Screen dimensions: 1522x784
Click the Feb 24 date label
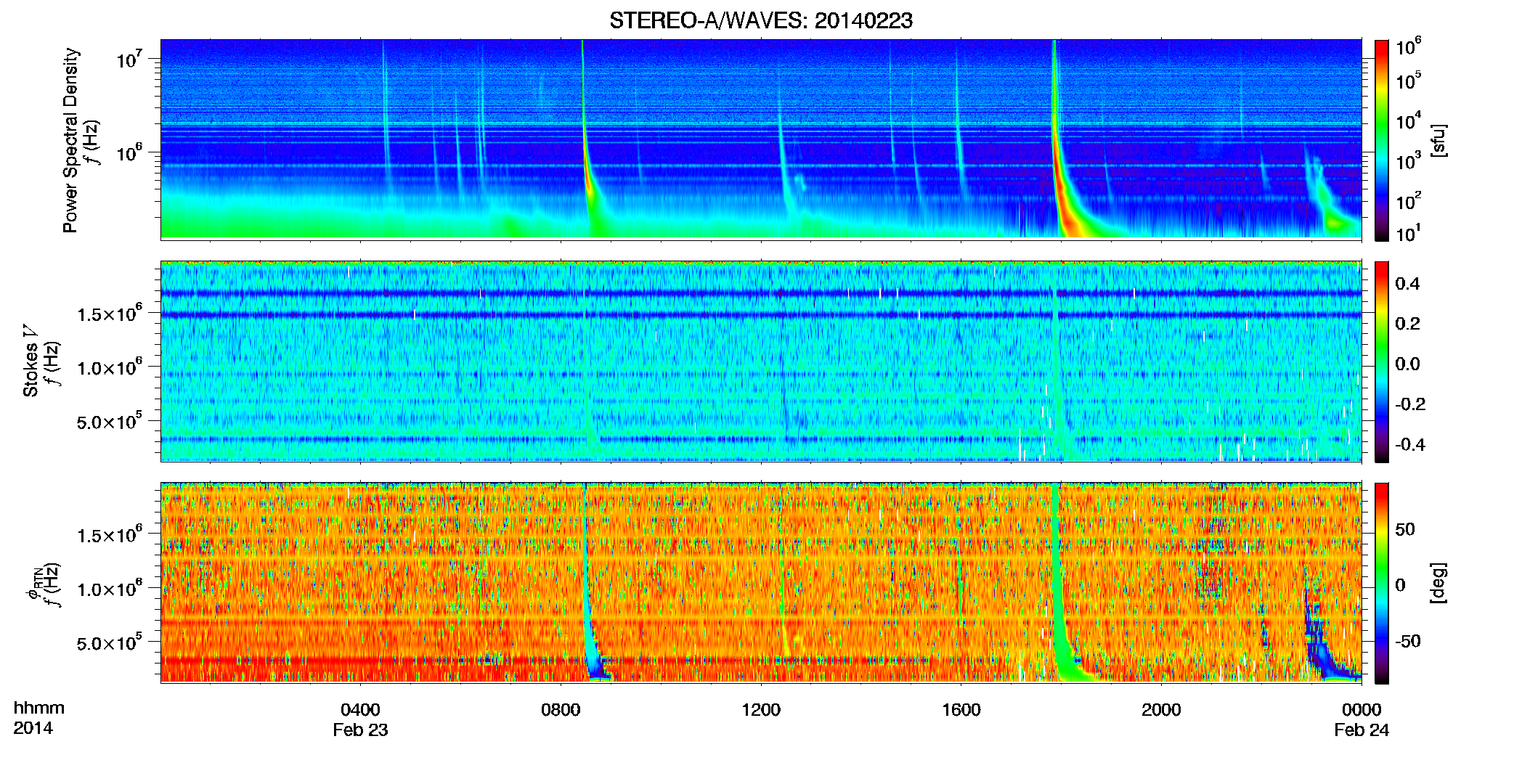point(1362,730)
